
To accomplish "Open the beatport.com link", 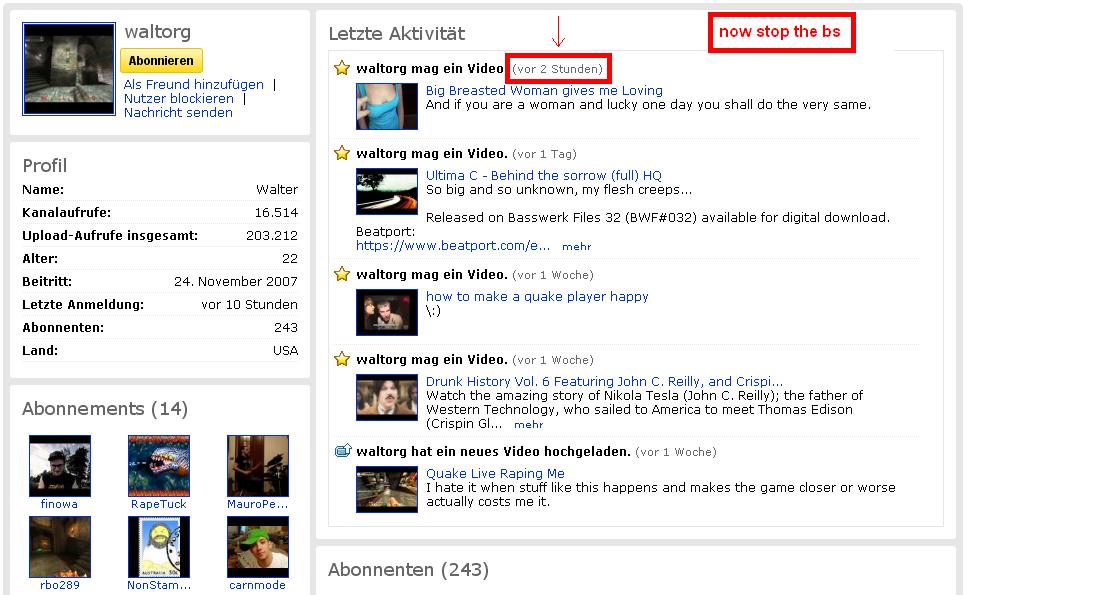I will [x=453, y=245].
